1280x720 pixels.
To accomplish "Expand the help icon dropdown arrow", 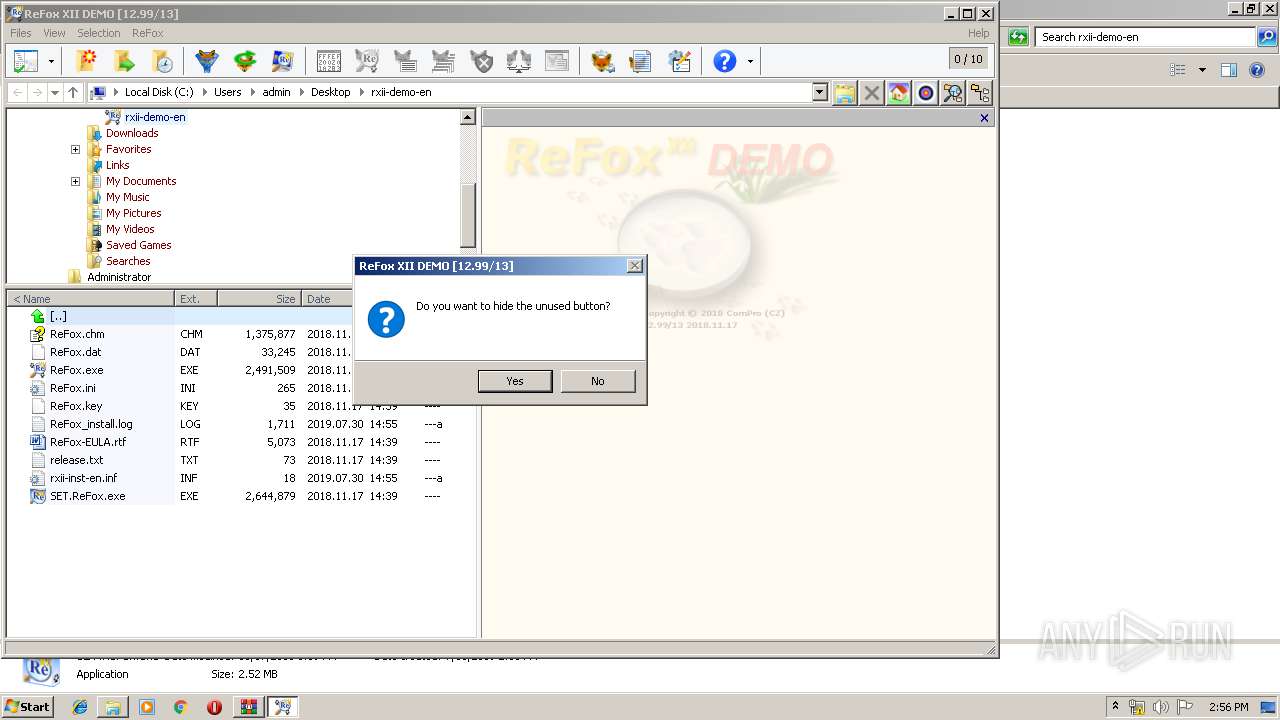I will pos(750,62).
